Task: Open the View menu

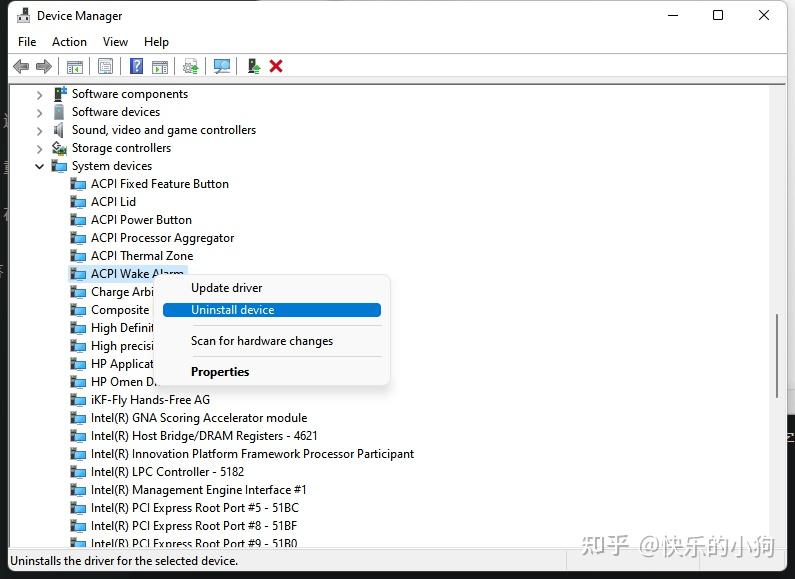Action: point(115,42)
